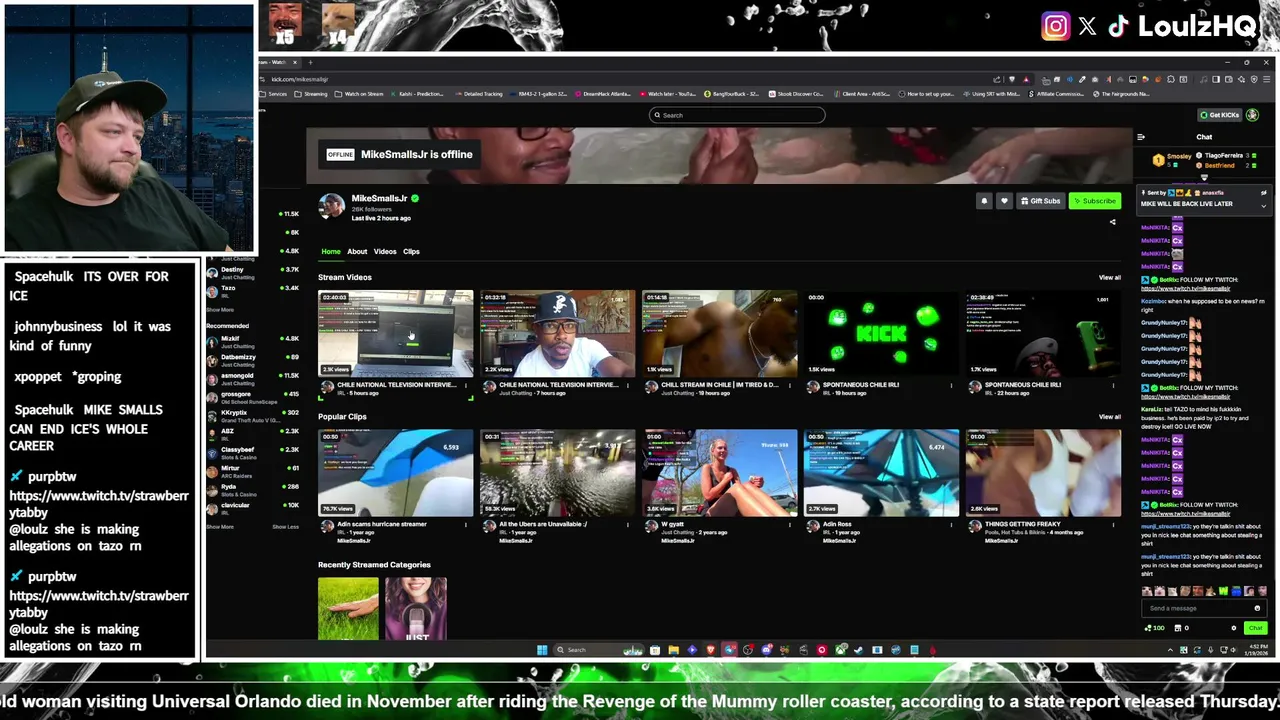
Task: Open Destiny channel in sidebar
Action: (x=250, y=272)
